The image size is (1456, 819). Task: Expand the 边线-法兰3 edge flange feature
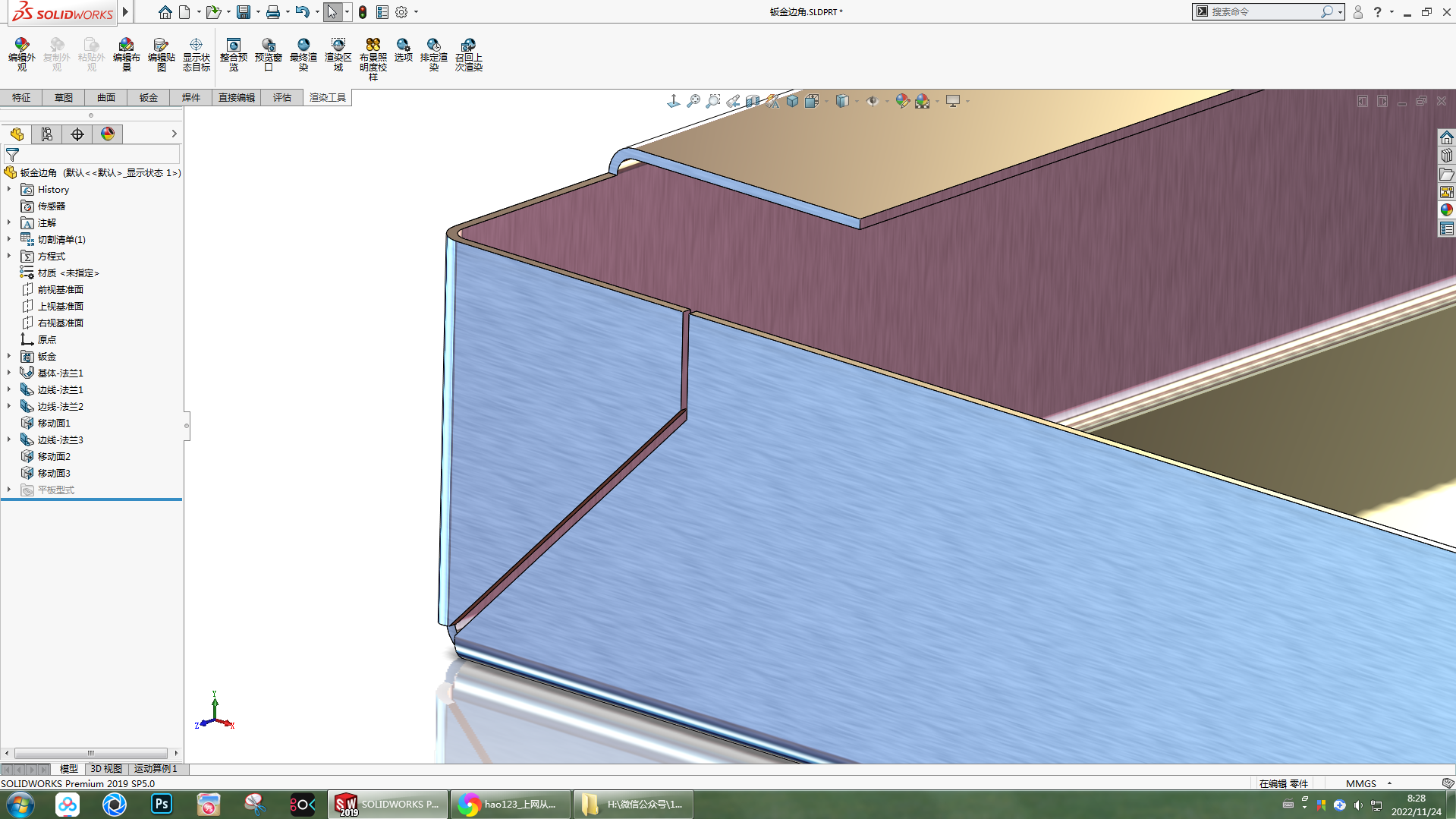point(9,439)
